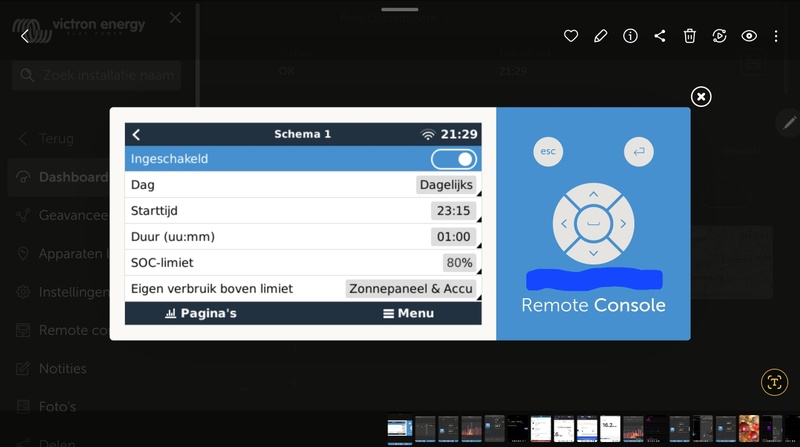The height and width of the screenshot is (447, 800).
Task: Open Zonnepaneel & Accu option selector
Action: pyautogui.click(x=411, y=289)
